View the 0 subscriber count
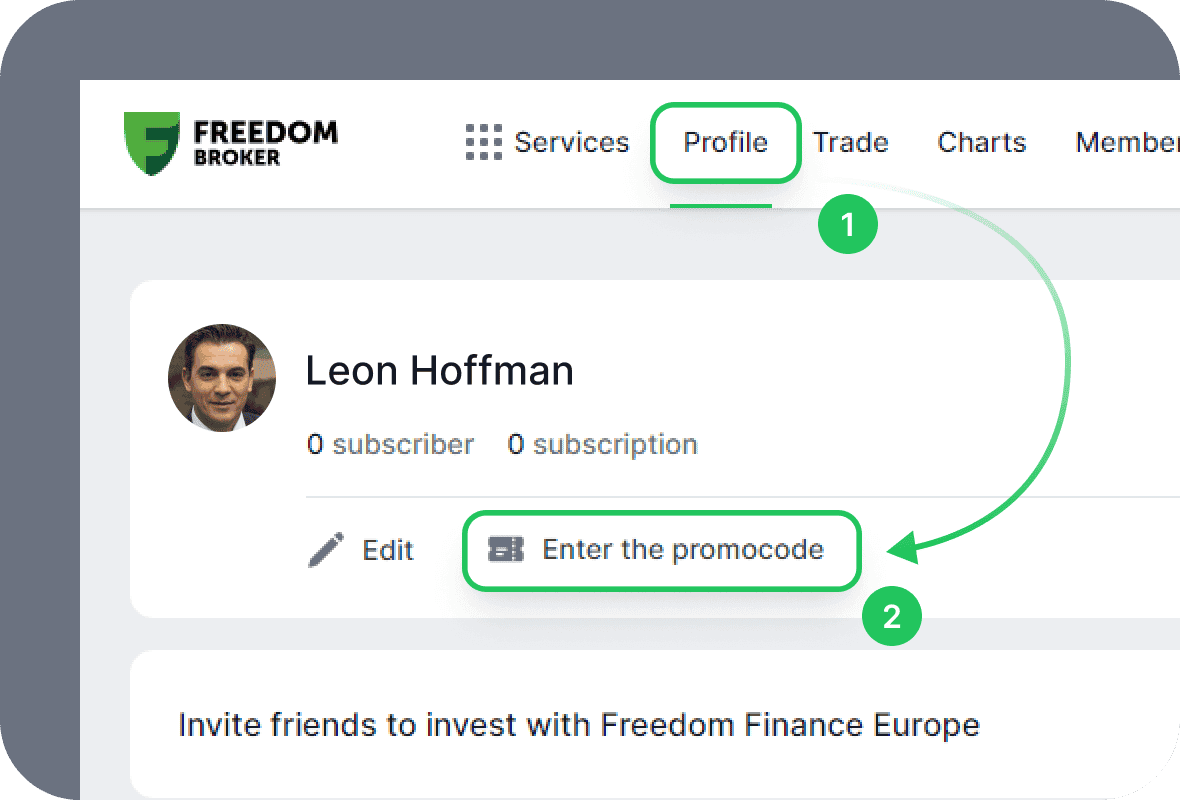The image size is (1180, 800). tap(390, 444)
